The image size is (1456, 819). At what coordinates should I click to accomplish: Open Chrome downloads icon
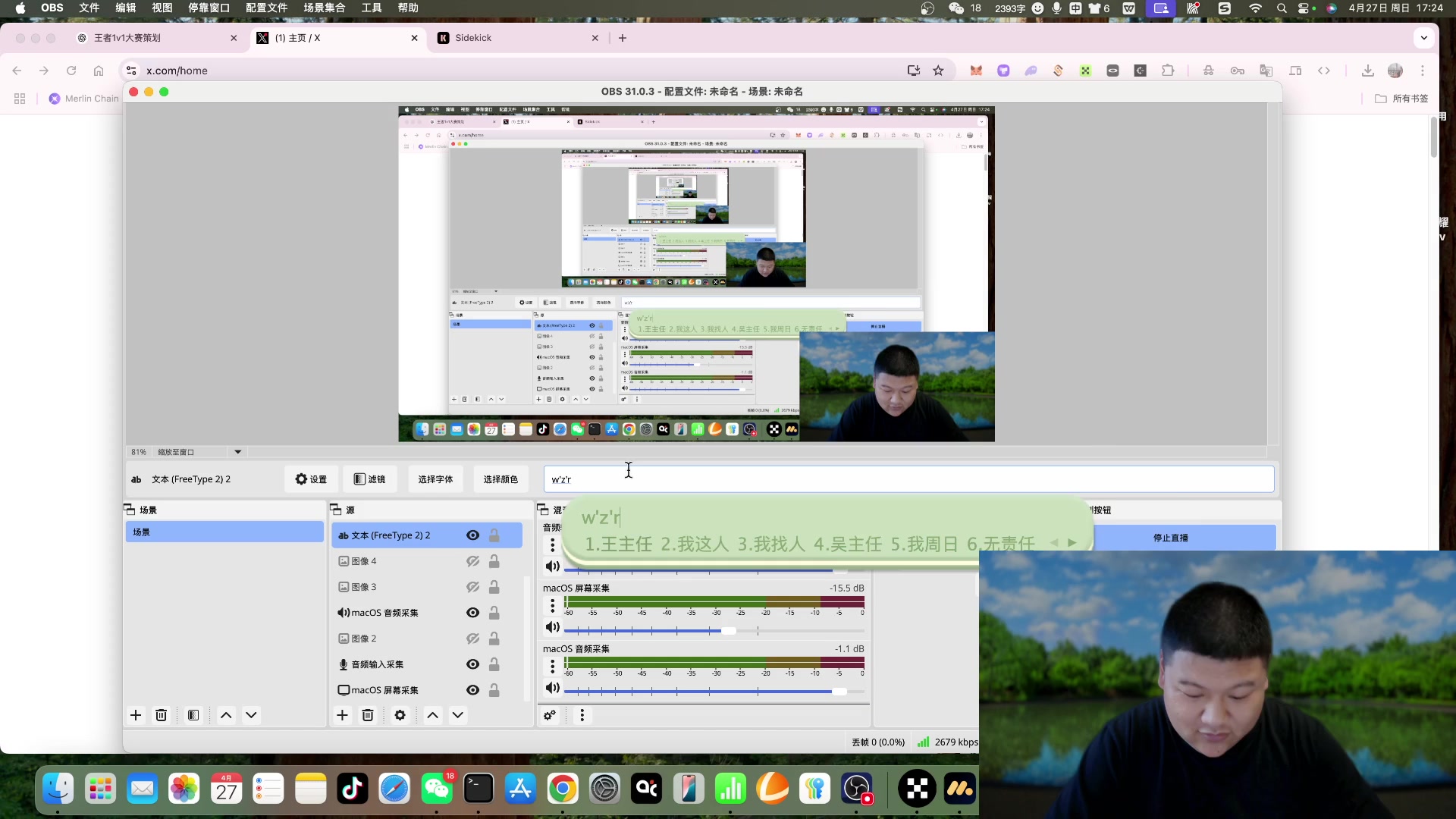tap(1367, 71)
